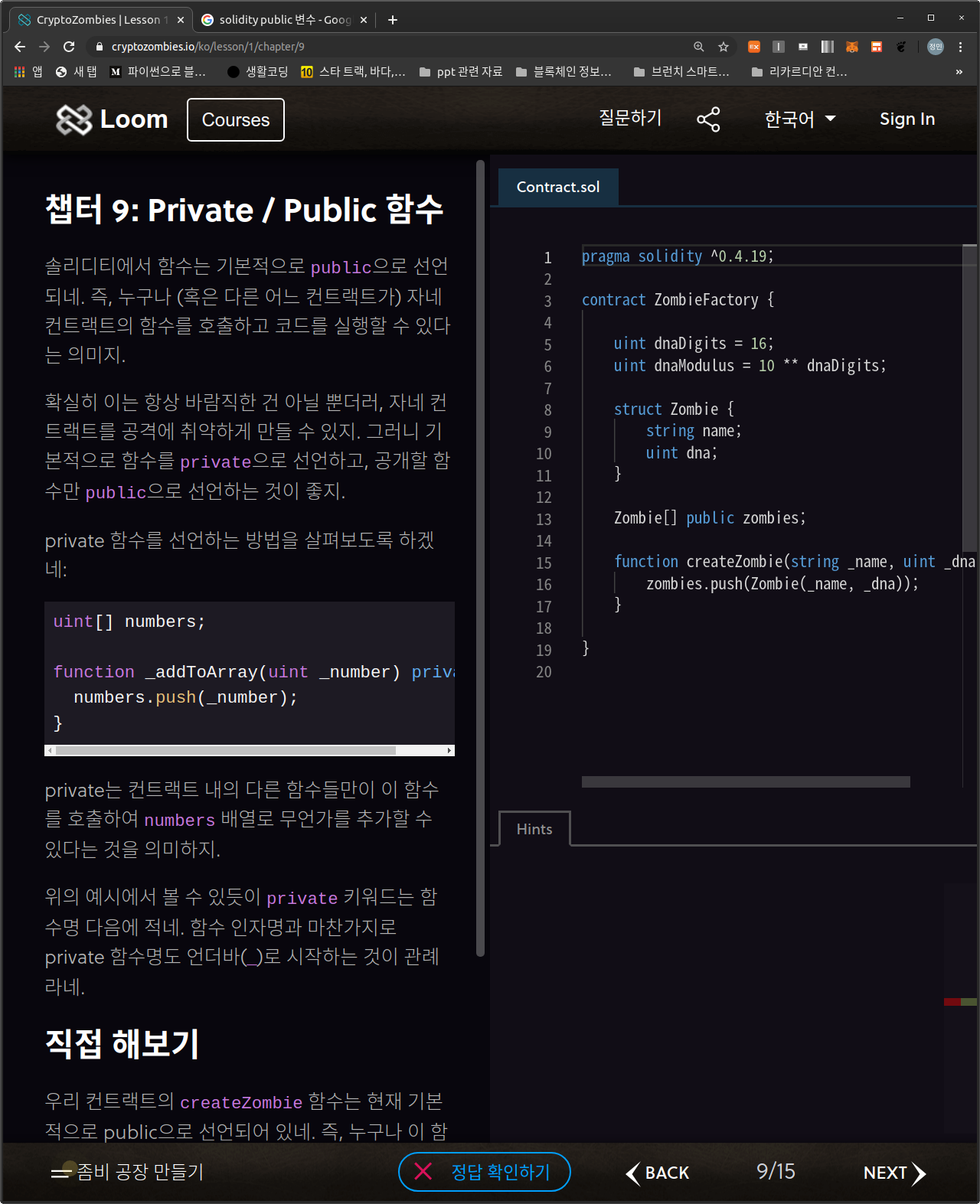
Task: Click the editor horizontal scrollbar
Action: pyautogui.click(x=746, y=781)
